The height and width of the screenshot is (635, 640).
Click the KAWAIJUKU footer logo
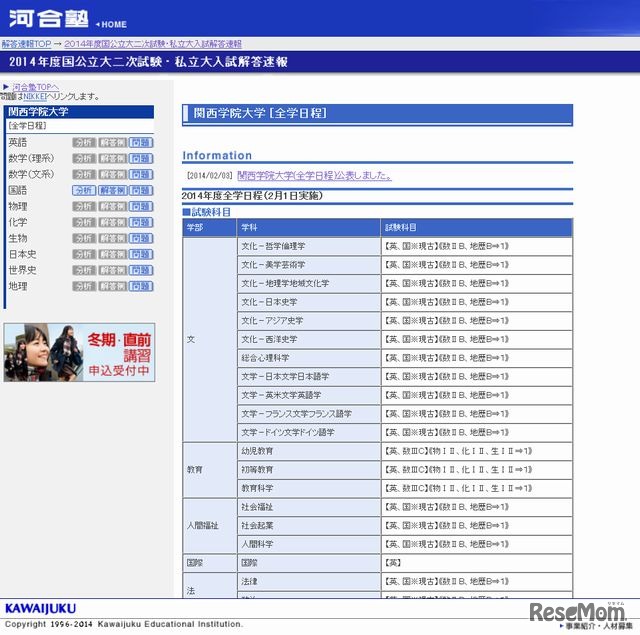coord(40,608)
